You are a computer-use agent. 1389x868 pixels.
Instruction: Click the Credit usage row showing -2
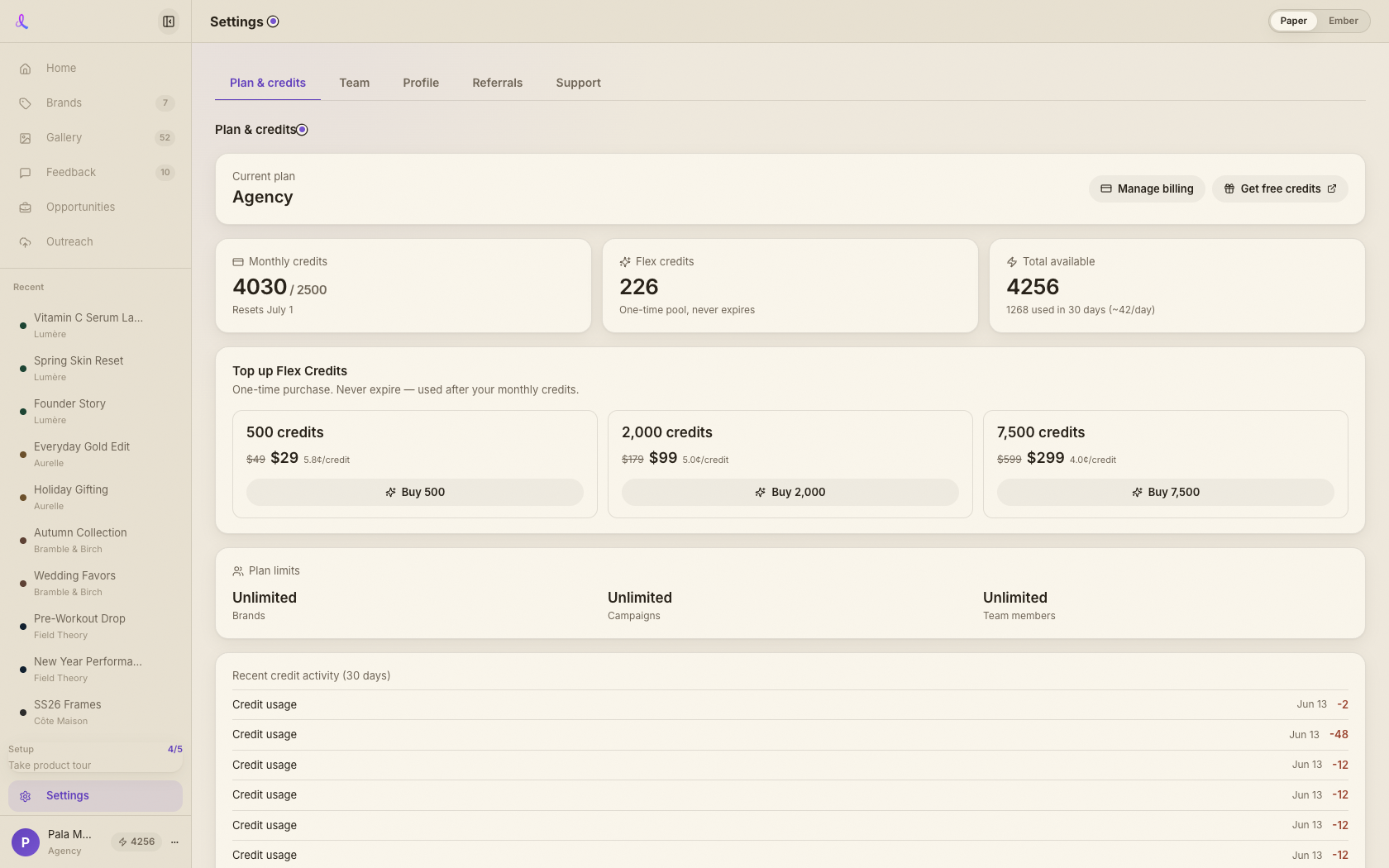click(790, 705)
